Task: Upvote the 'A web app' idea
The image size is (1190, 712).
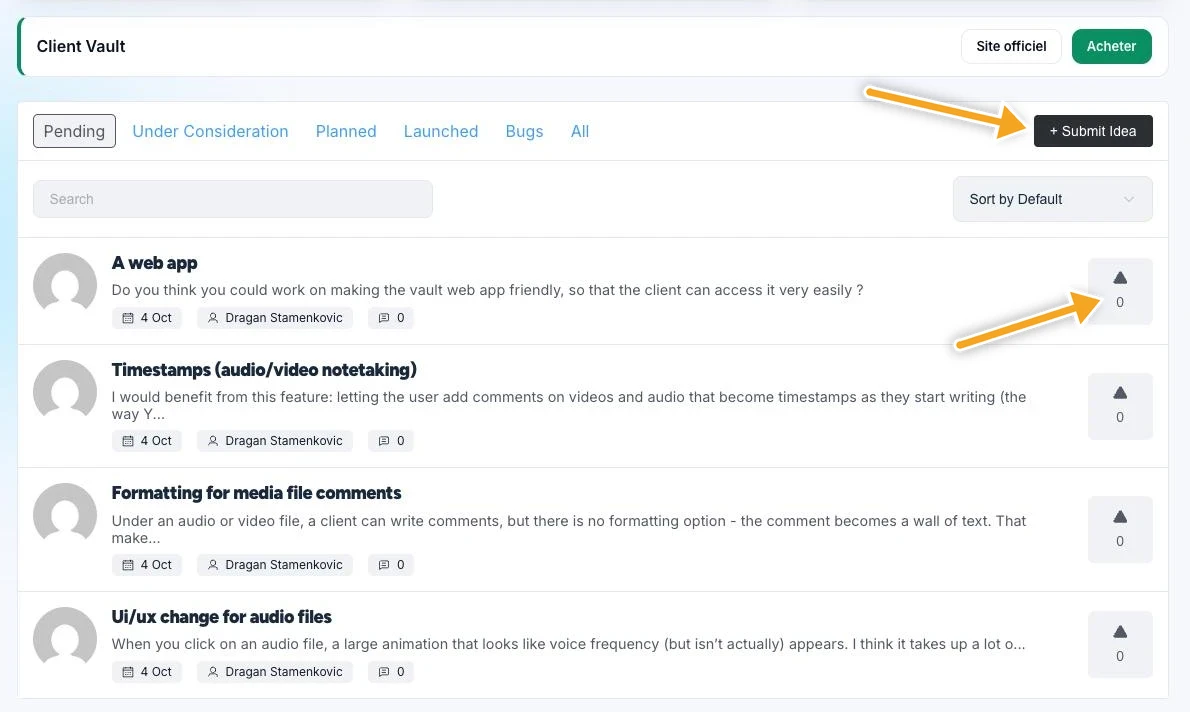Action: click(x=1119, y=291)
